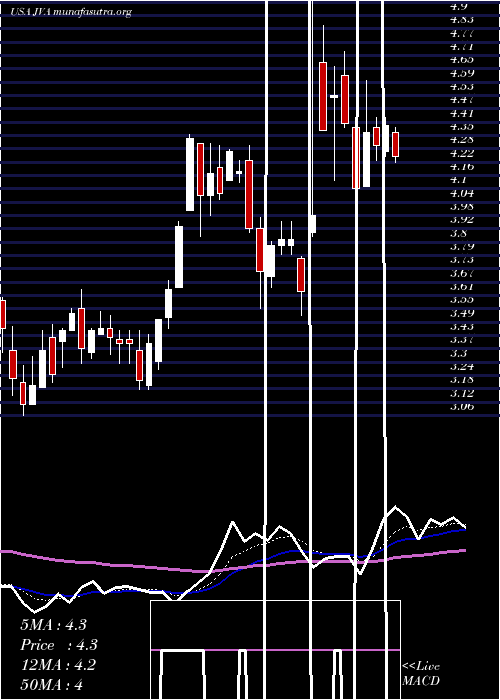The width and height of the screenshot is (500, 700).
Task: Click the 3.49 price axis label
Action: pyautogui.click(x=462, y=313)
